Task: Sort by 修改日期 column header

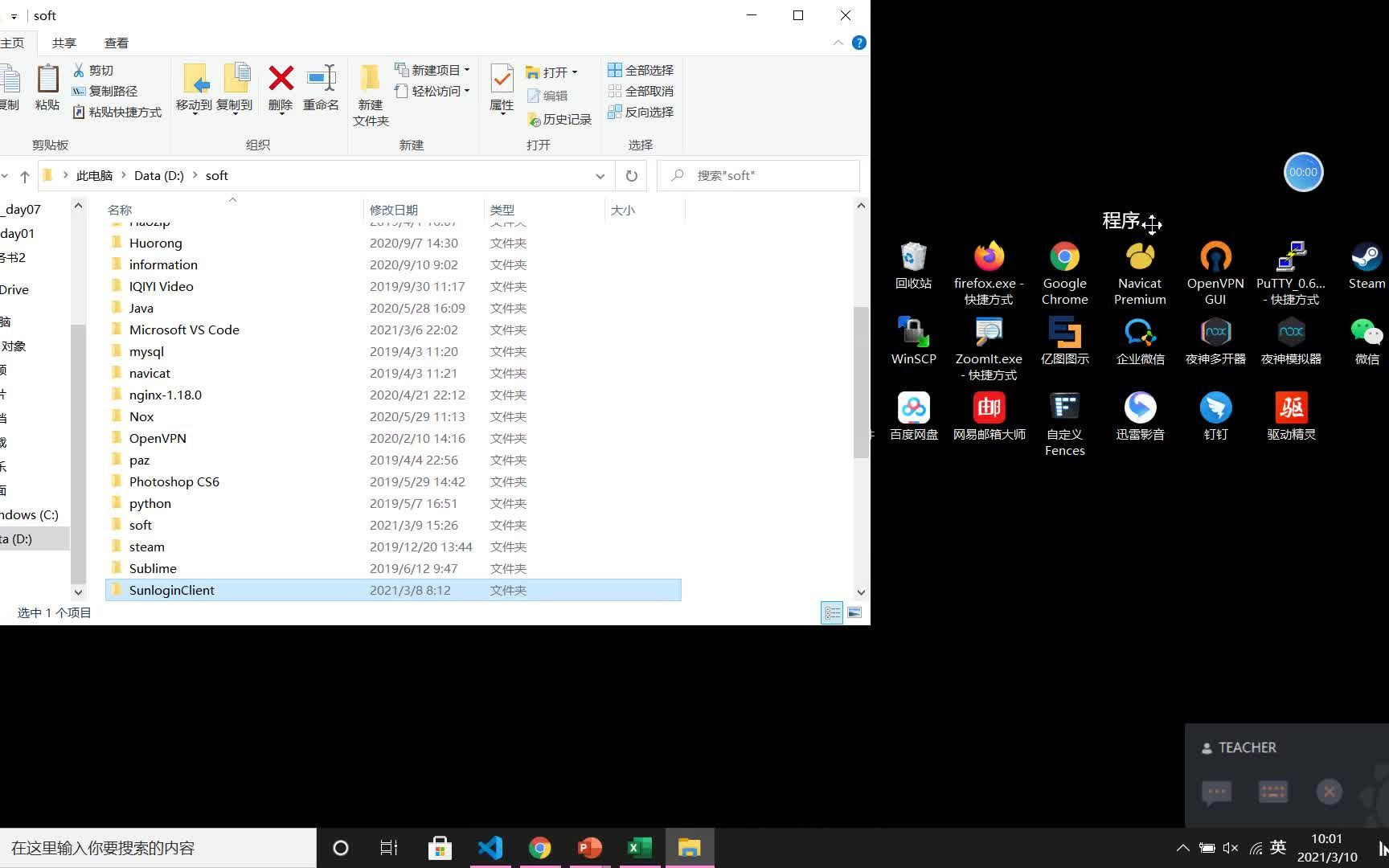Action: click(424, 210)
